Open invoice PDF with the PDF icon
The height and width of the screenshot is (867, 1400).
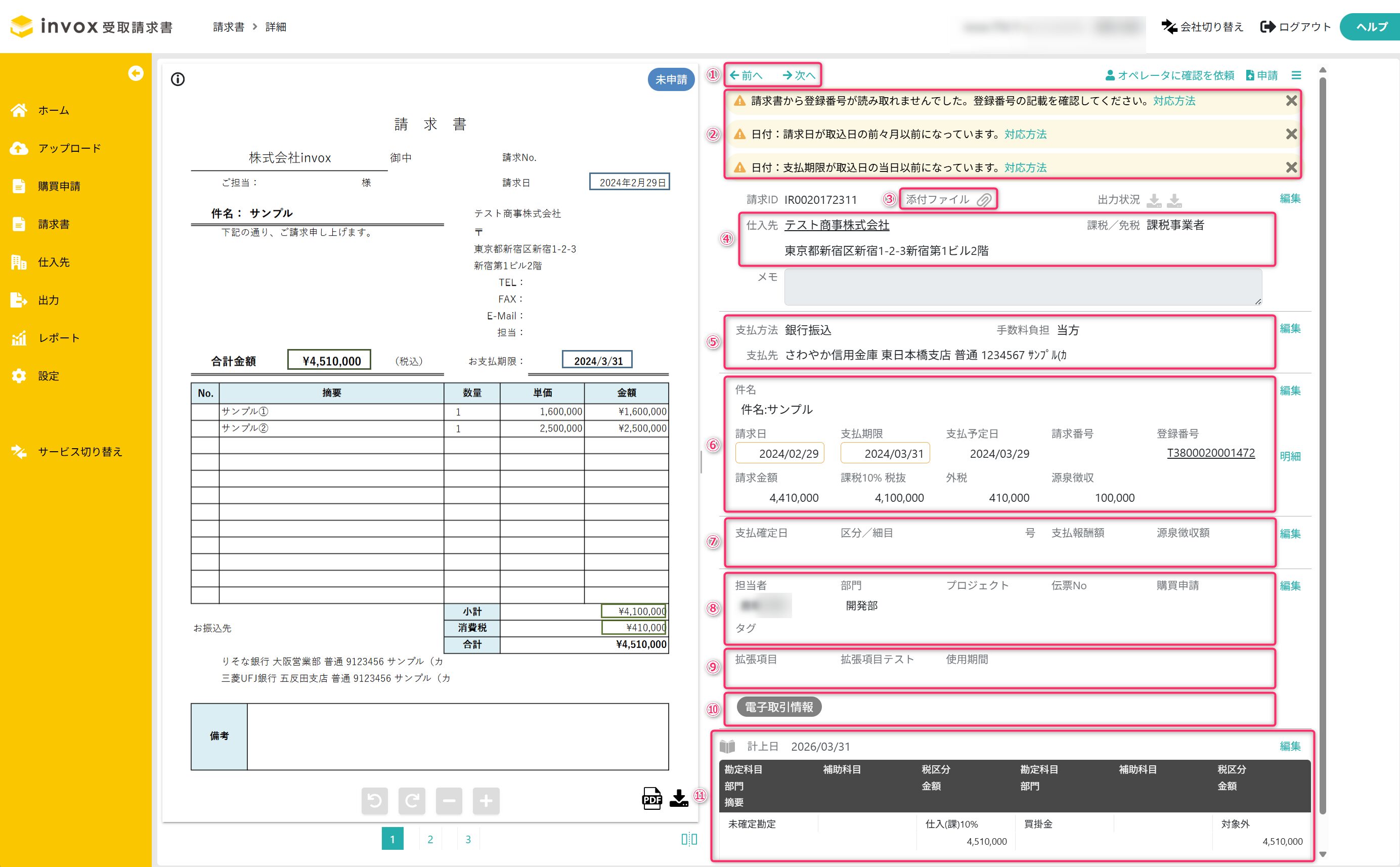652,798
